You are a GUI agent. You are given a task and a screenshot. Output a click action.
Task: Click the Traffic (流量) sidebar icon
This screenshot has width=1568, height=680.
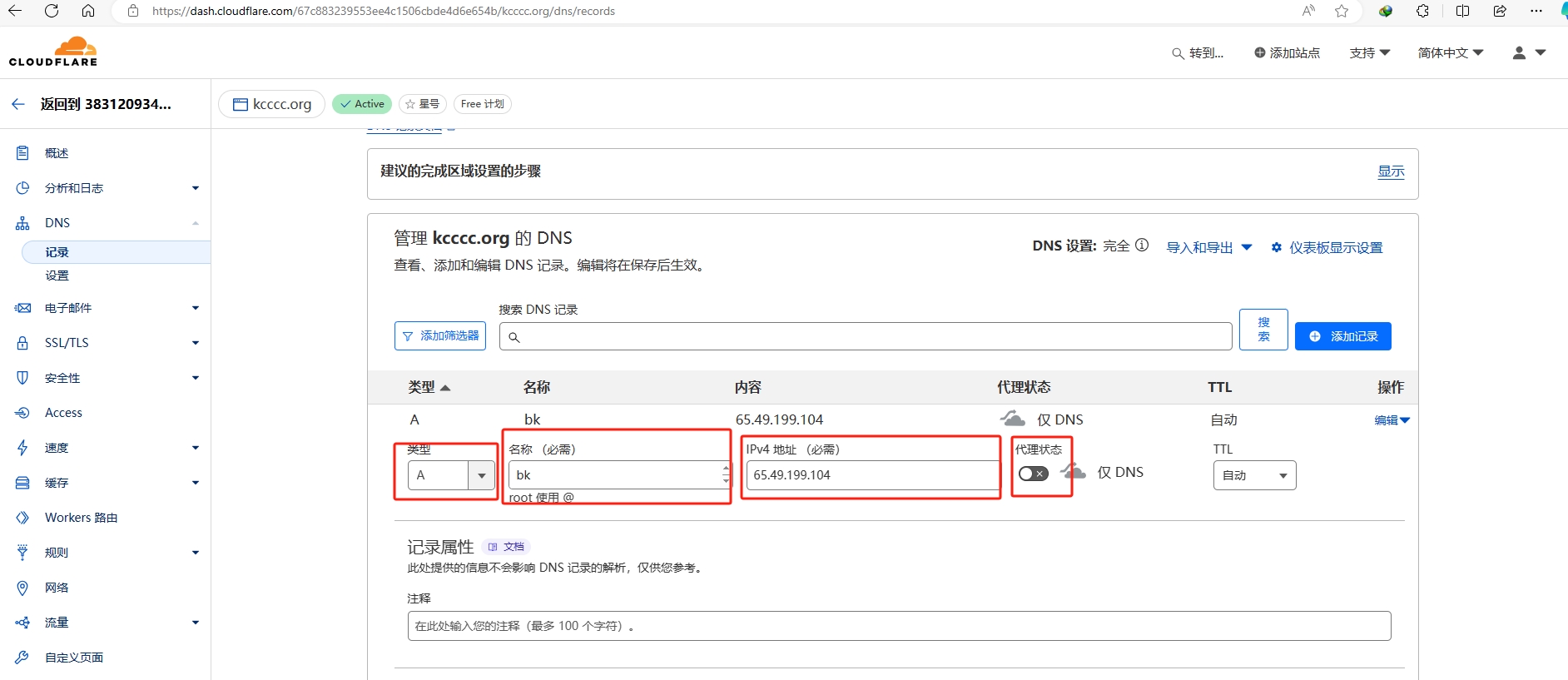pos(22,623)
